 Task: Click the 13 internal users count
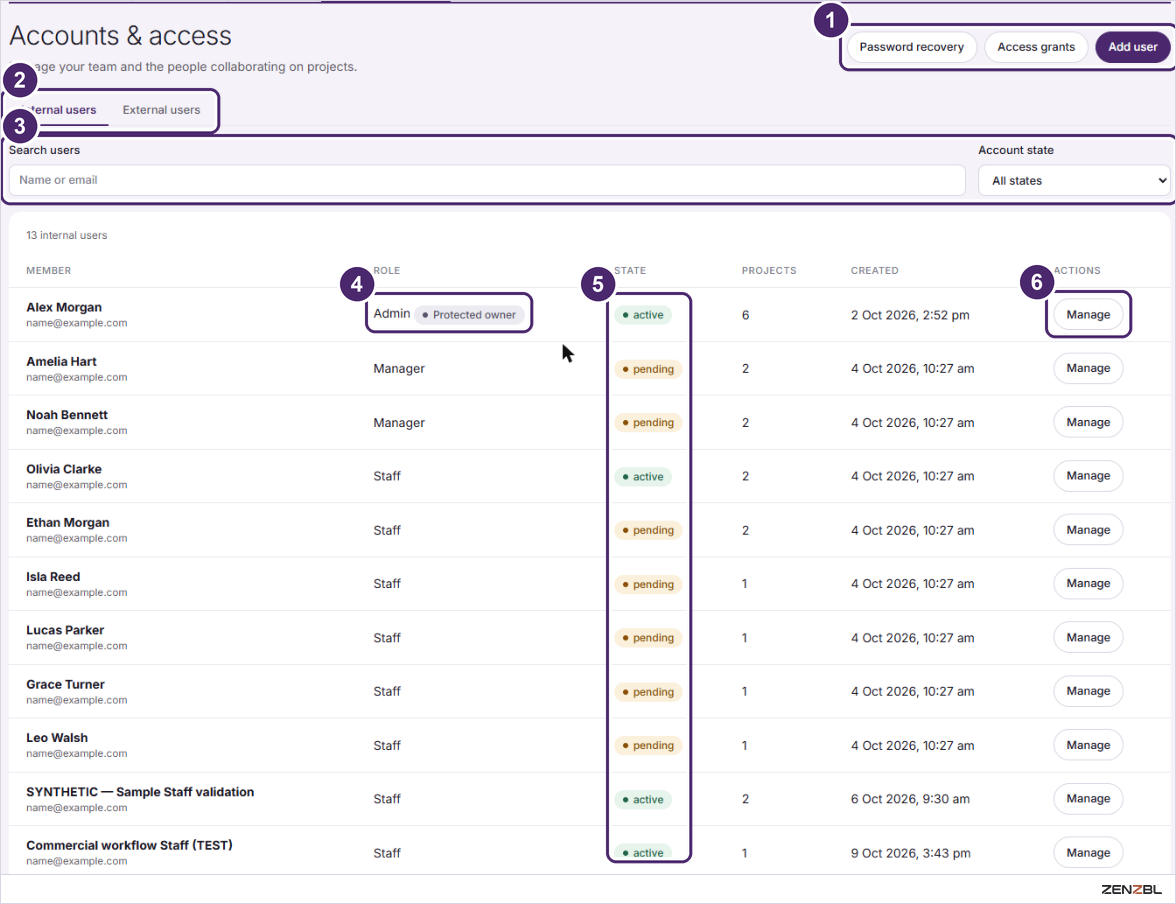(67, 236)
